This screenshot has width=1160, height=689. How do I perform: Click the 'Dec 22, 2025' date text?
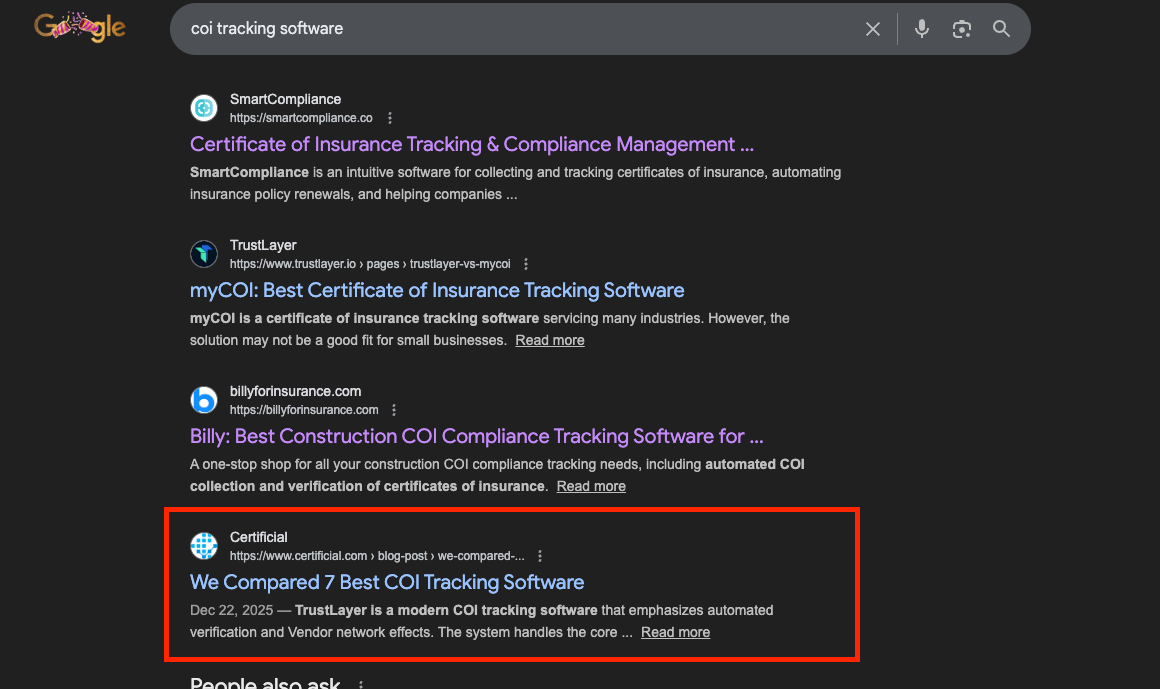[x=232, y=611]
